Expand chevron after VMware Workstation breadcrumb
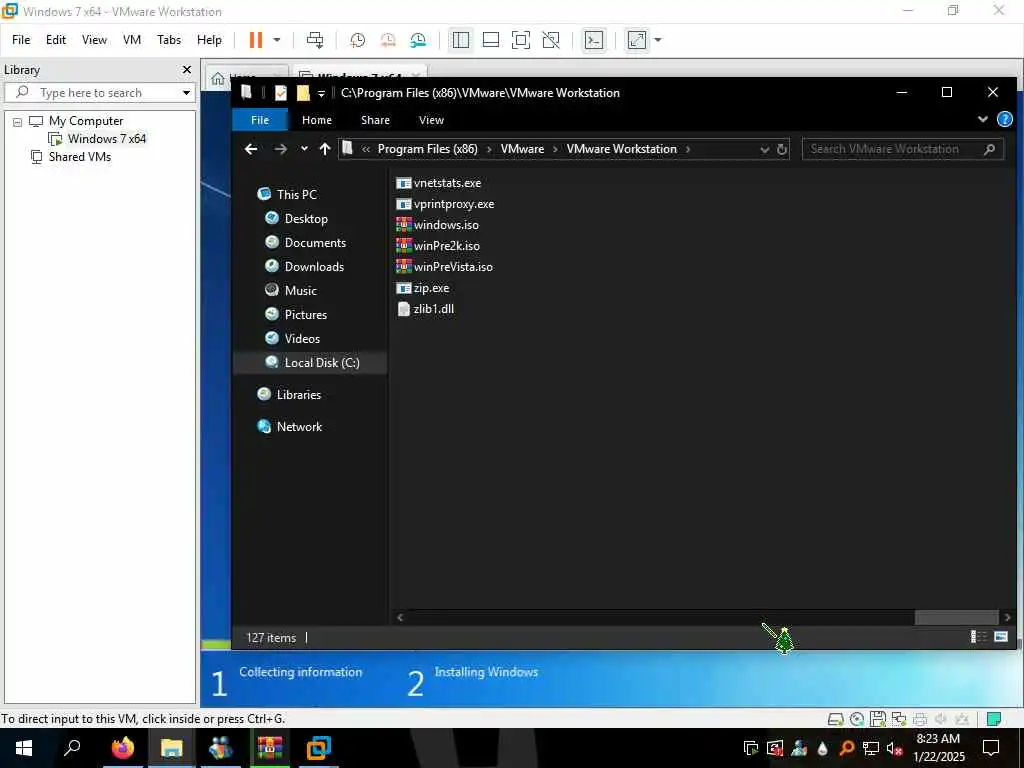The height and width of the screenshot is (768, 1024). coord(688,150)
